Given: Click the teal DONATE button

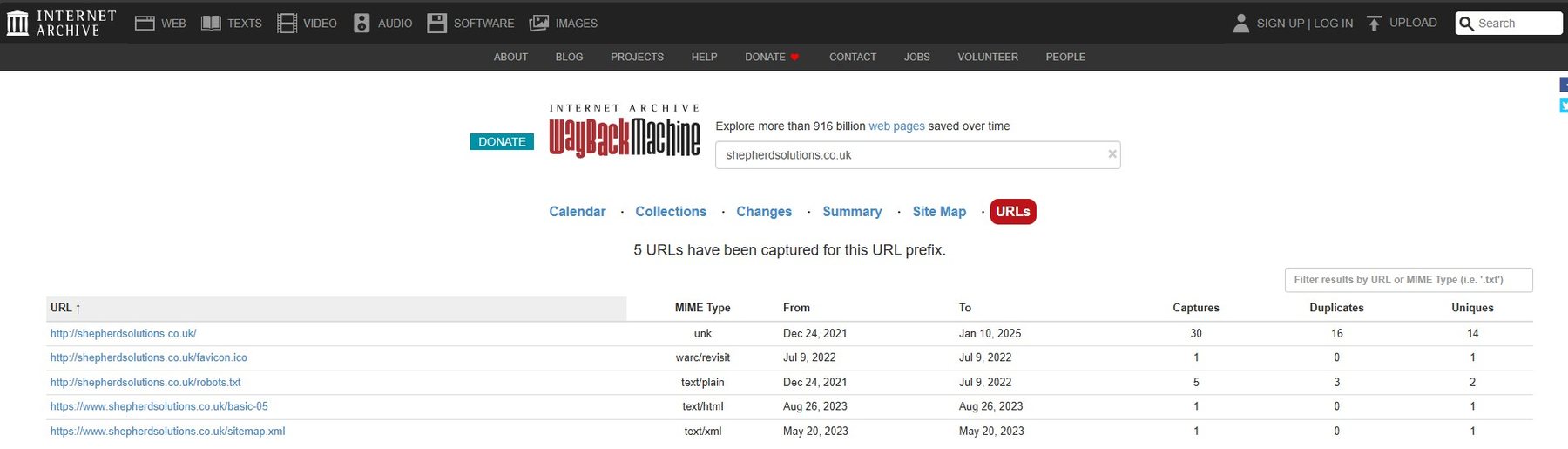Looking at the screenshot, I should click(502, 141).
